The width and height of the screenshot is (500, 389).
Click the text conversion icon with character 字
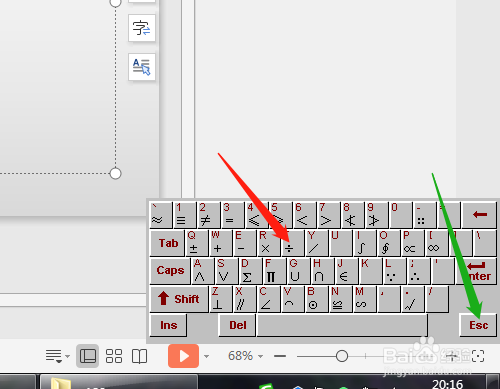(x=142, y=28)
